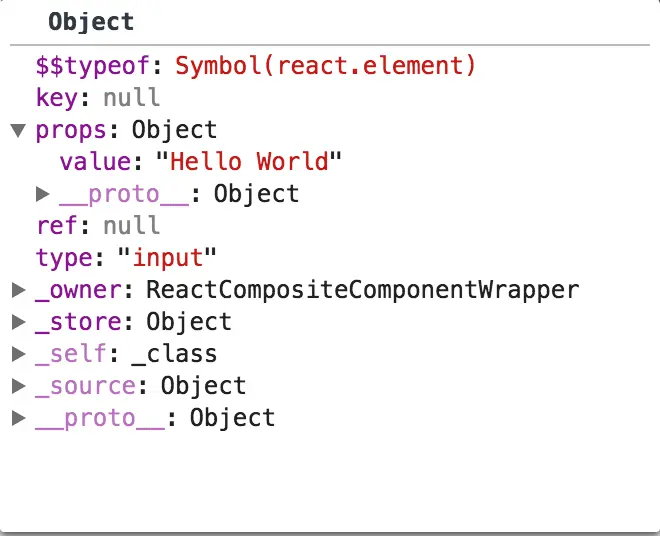Click the ReactCompositeComponentWrapper value text

coord(363,291)
